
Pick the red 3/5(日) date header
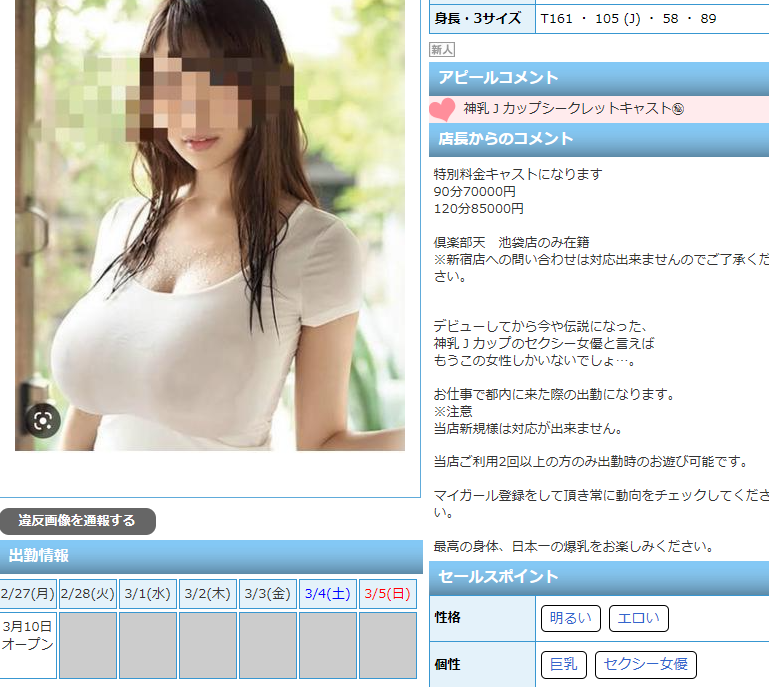point(388,594)
